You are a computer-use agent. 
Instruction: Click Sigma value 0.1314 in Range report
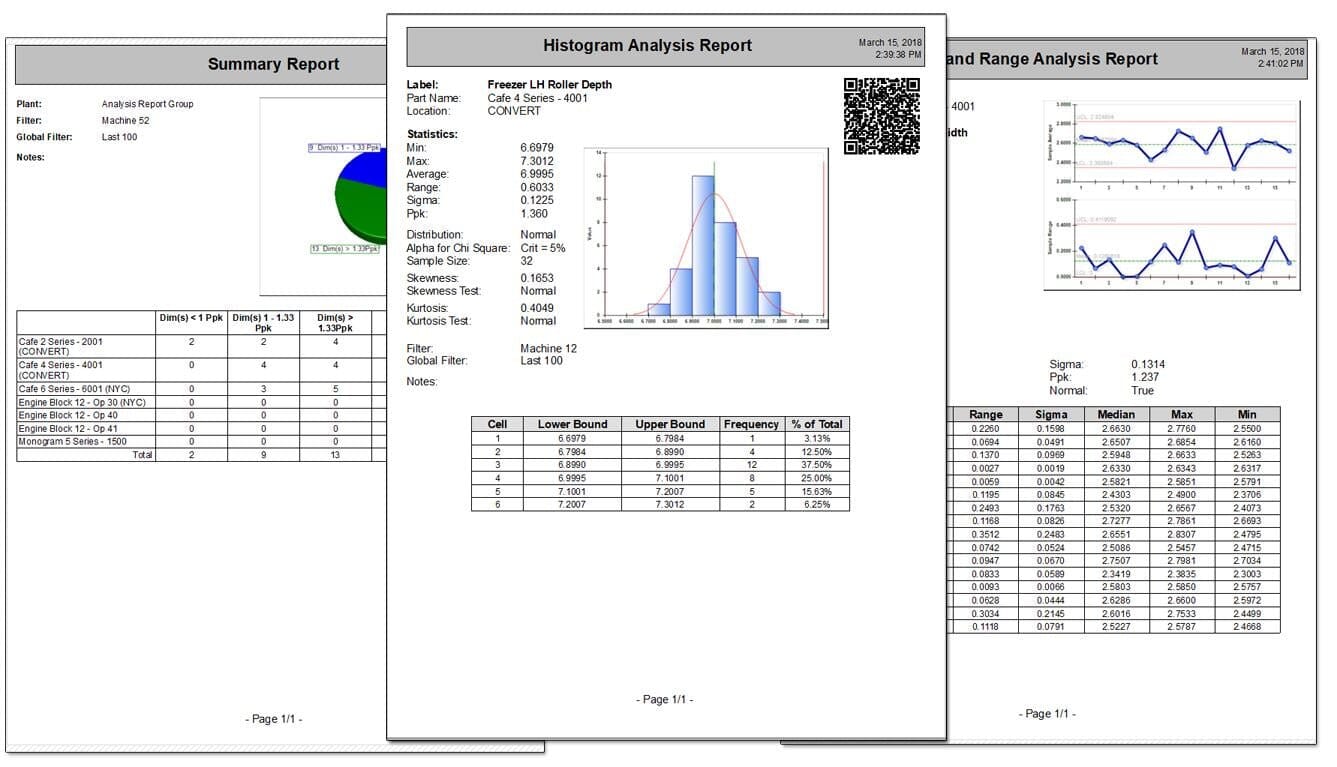[x=1148, y=365]
